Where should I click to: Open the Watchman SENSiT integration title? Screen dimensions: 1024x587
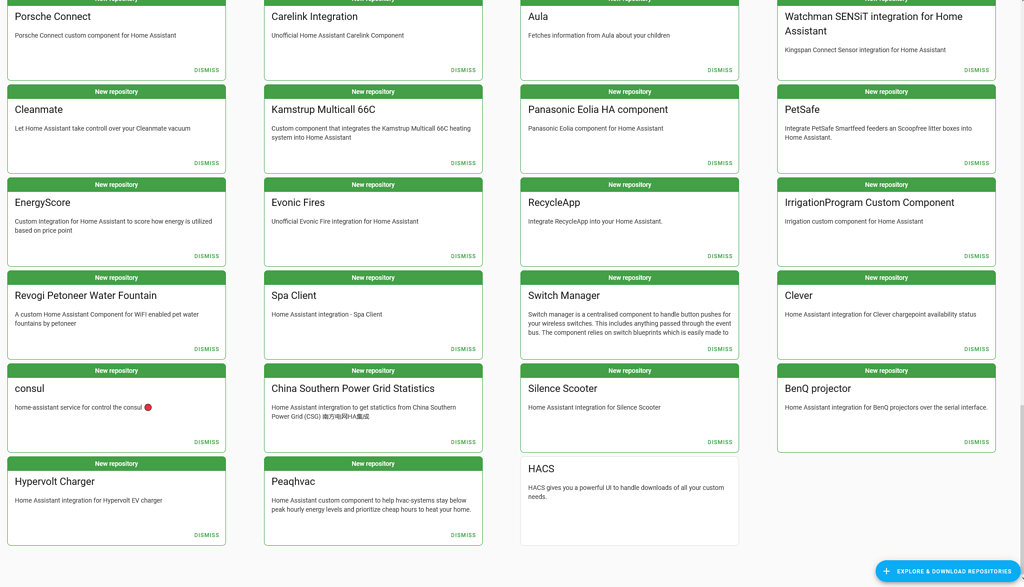coord(873,24)
